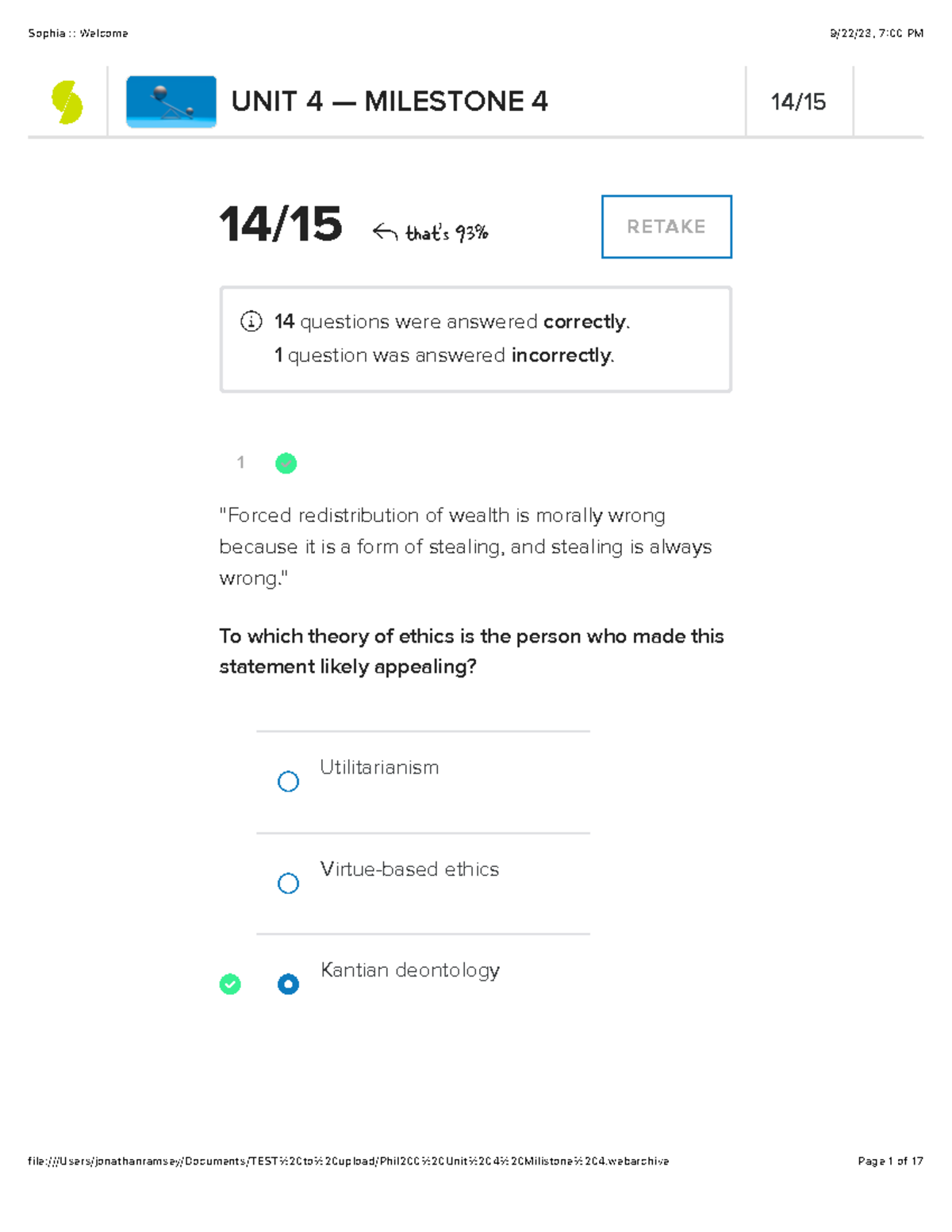Click the question number 1 marker
Screen dimensions: 952x1232
[x=240, y=462]
